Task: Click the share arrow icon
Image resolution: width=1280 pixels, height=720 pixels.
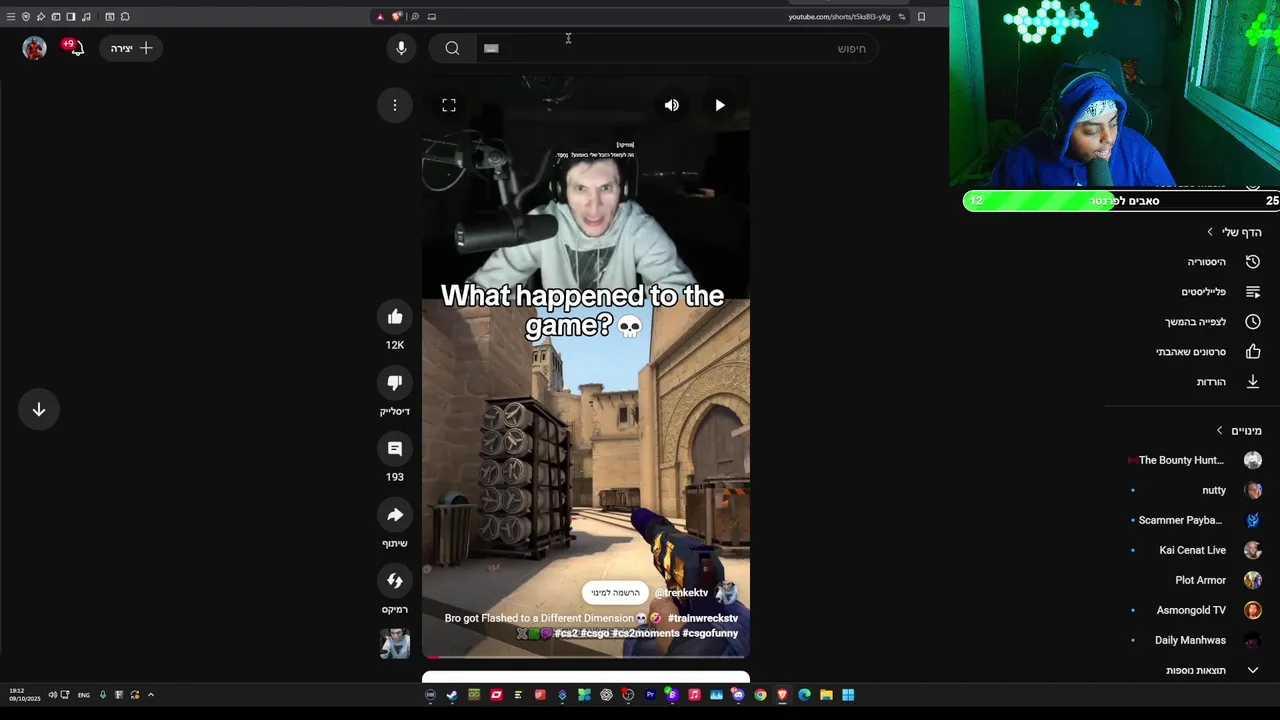Action: coord(395,515)
